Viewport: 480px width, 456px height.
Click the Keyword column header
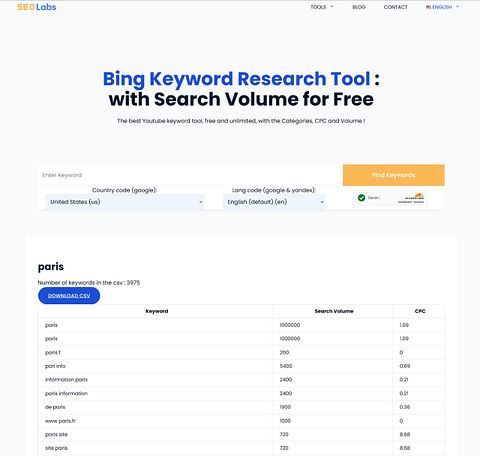coord(157,311)
